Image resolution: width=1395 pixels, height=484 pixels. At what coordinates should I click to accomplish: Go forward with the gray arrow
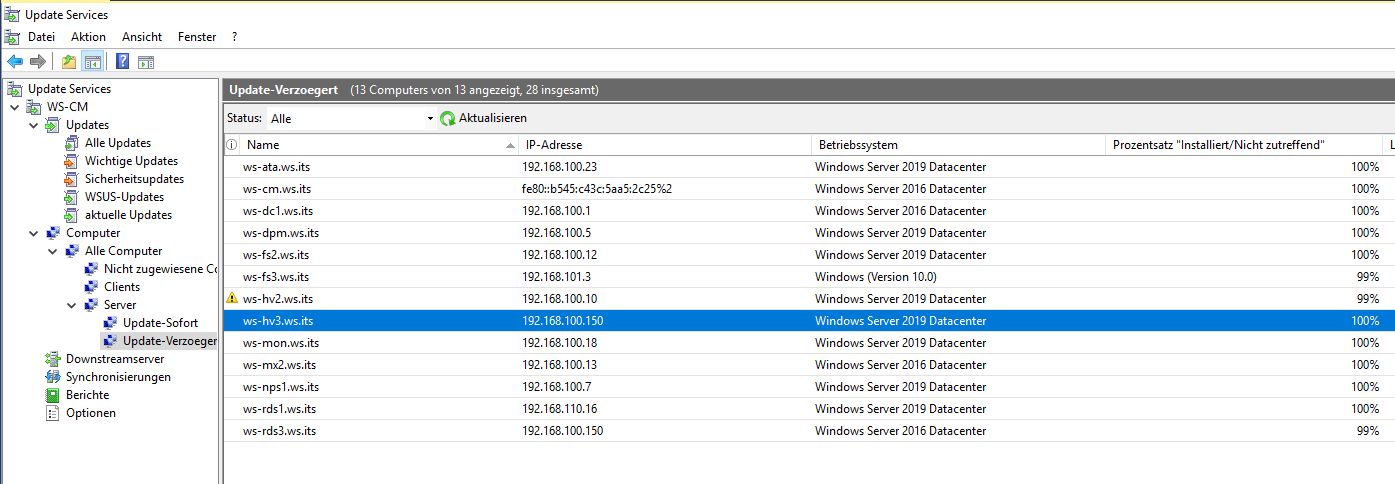pyautogui.click(x=38, y=62)
